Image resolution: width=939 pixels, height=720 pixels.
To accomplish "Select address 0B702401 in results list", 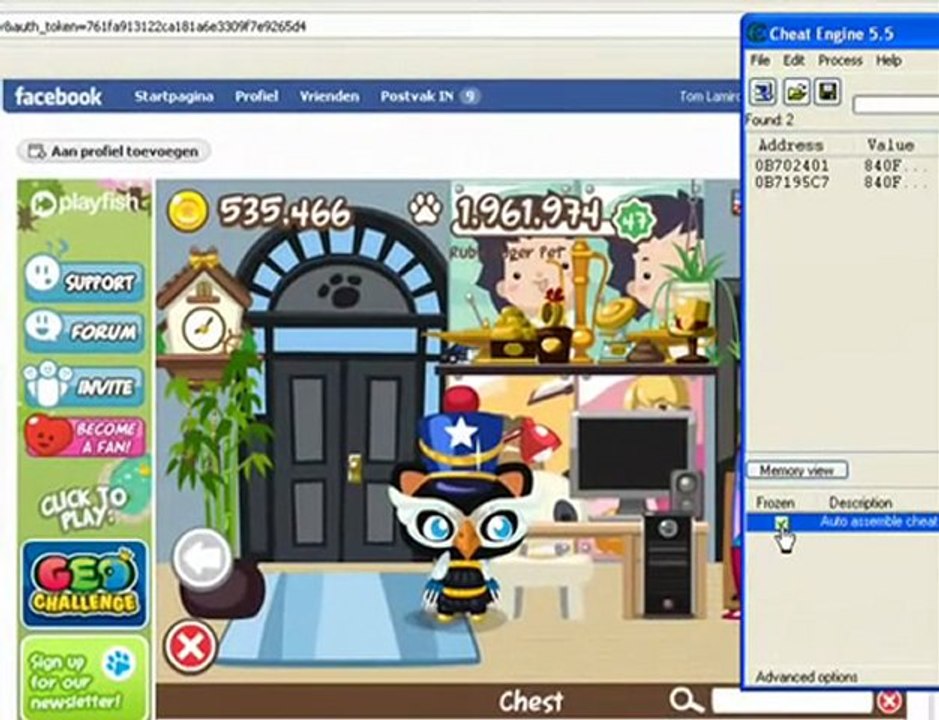I will pos(792,165).
